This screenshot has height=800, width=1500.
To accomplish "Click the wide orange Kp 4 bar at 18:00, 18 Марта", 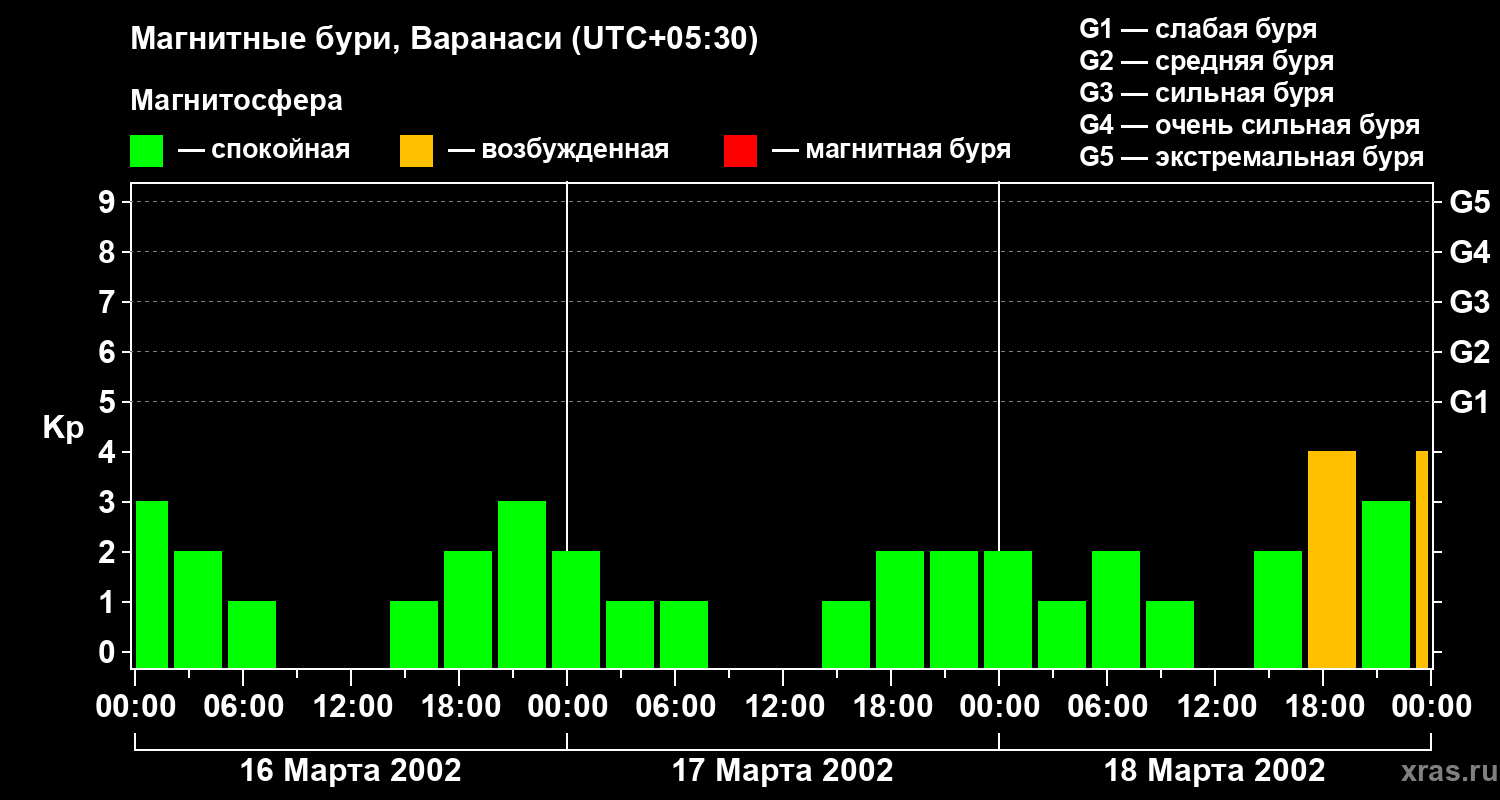I will pos(1332,559).
